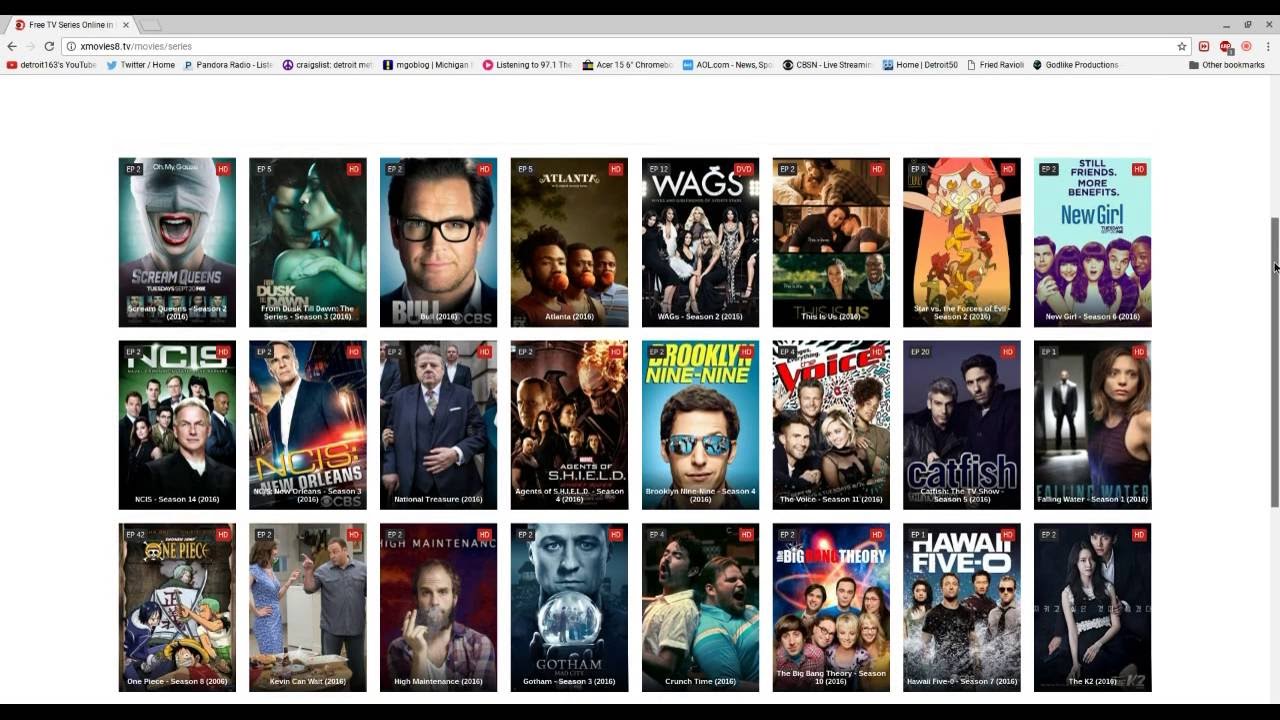The height and width of the screenshot is (720, 1280).
Task: Open the Home | Detroit50 bookmark
Action: [x=920, y=65]
